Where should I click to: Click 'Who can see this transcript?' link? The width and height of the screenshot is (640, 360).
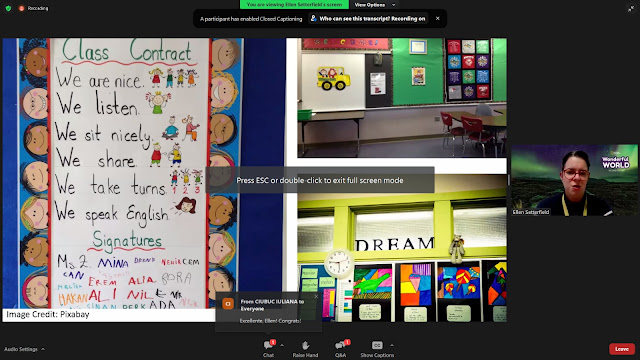pos(368,18)
